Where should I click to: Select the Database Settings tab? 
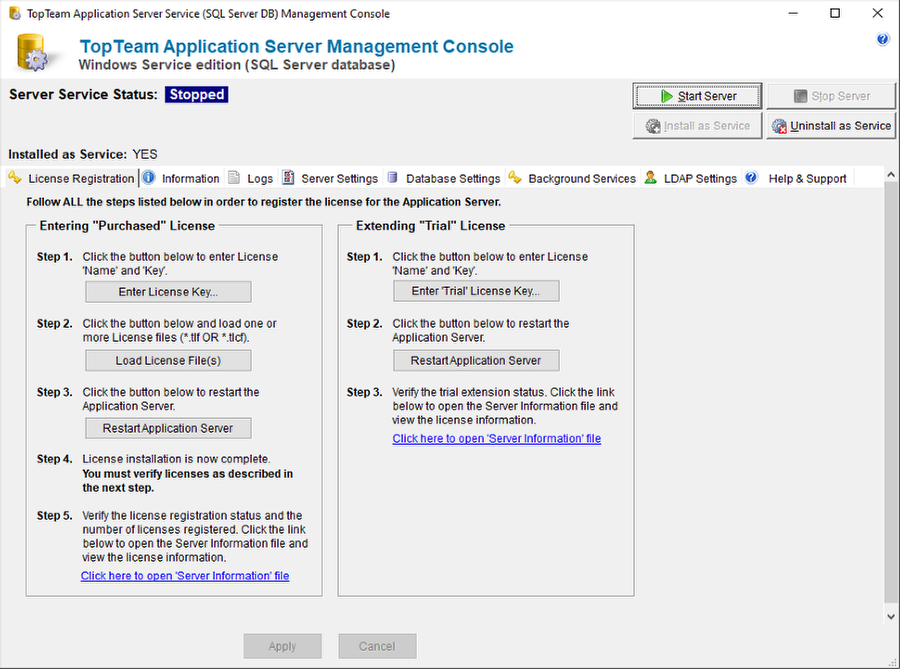444,178
